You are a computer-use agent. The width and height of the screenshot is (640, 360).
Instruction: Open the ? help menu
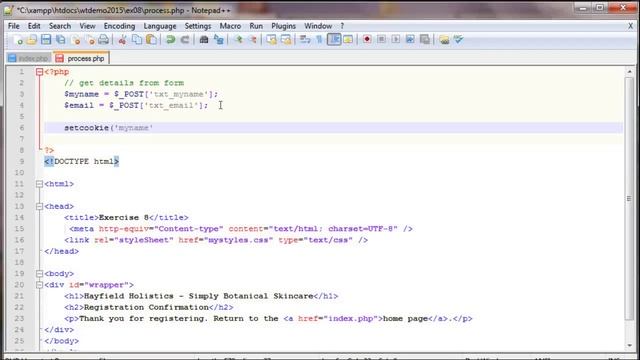tap(342, 26)
